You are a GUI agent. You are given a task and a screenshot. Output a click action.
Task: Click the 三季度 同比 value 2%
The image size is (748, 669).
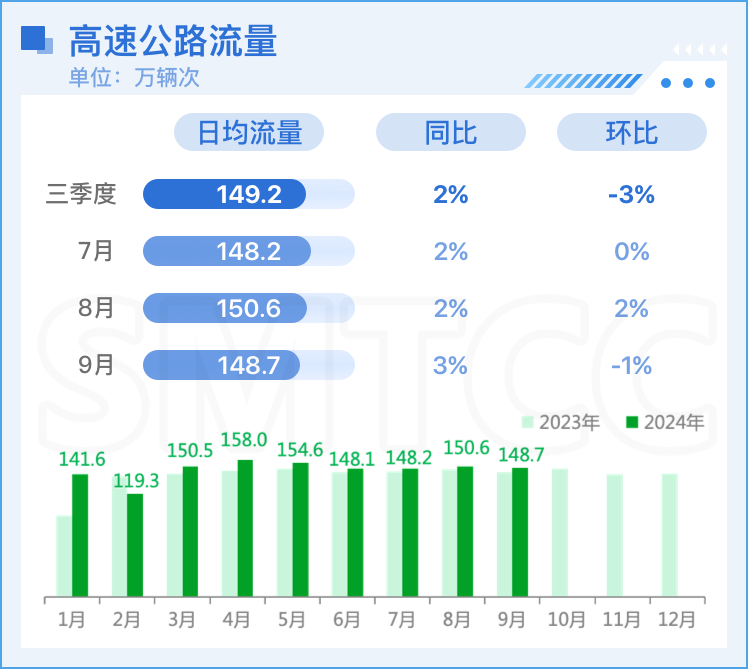pos(451,194)
